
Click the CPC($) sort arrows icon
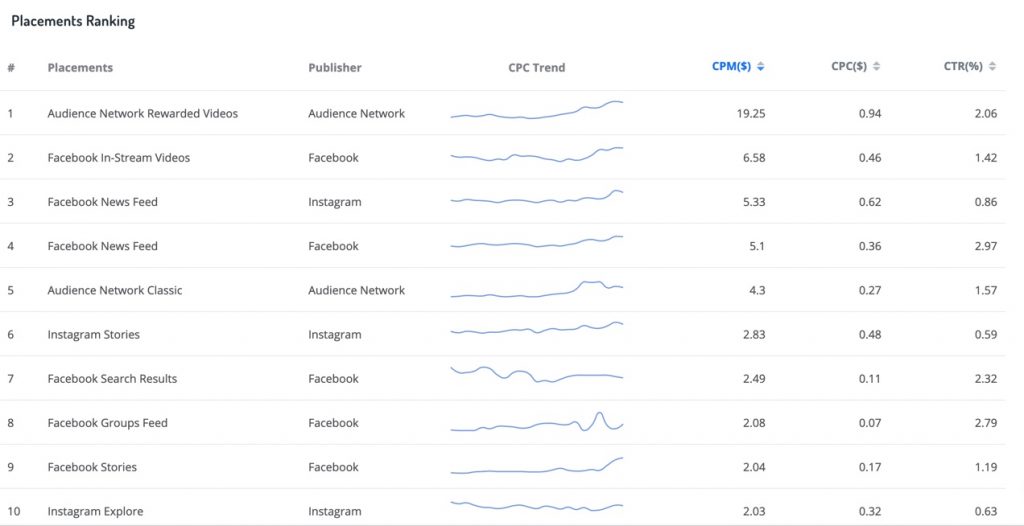click(x=876, y=67)
